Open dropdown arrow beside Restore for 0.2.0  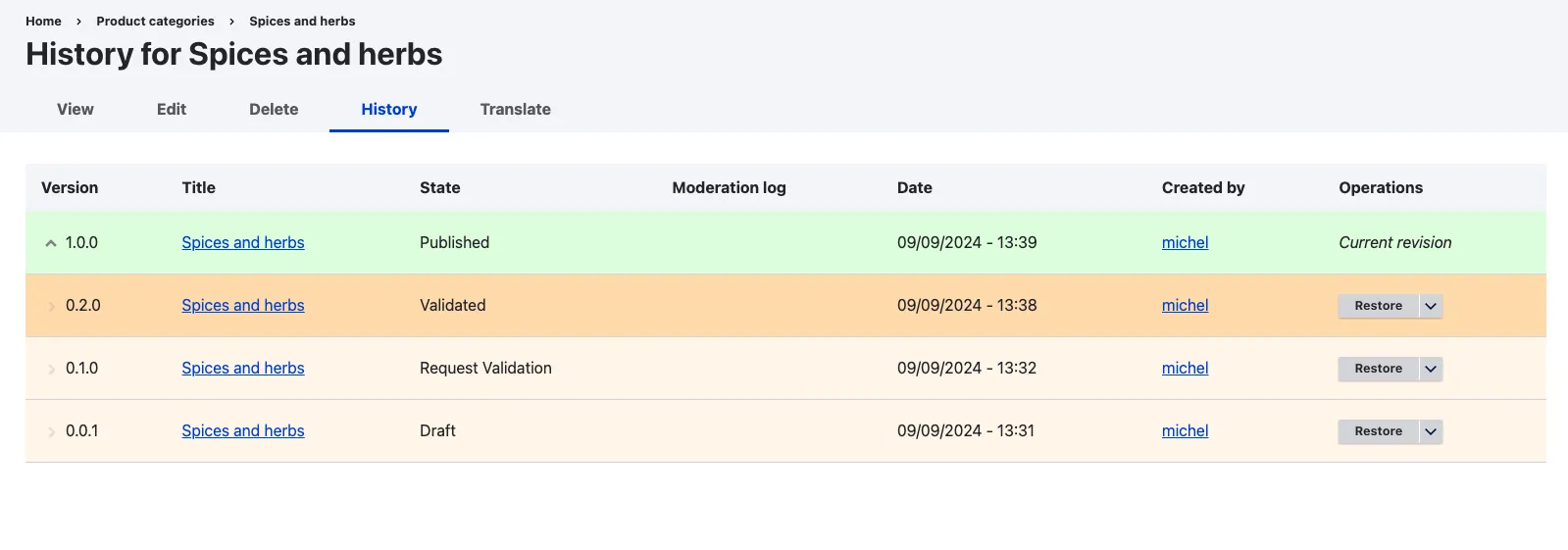pyautogui.click(x=1431, y=306)
